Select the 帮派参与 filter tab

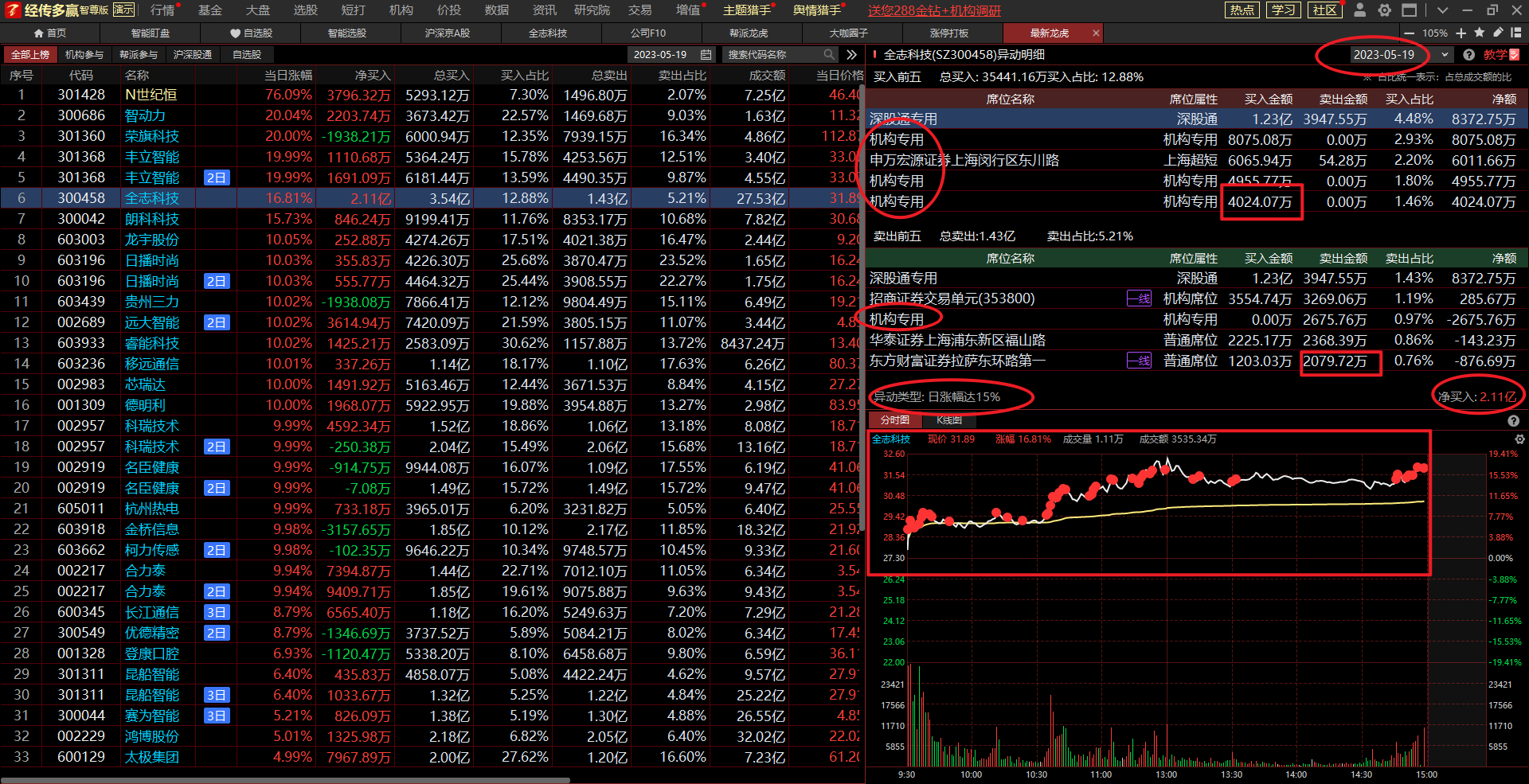[x=139, y=54]
